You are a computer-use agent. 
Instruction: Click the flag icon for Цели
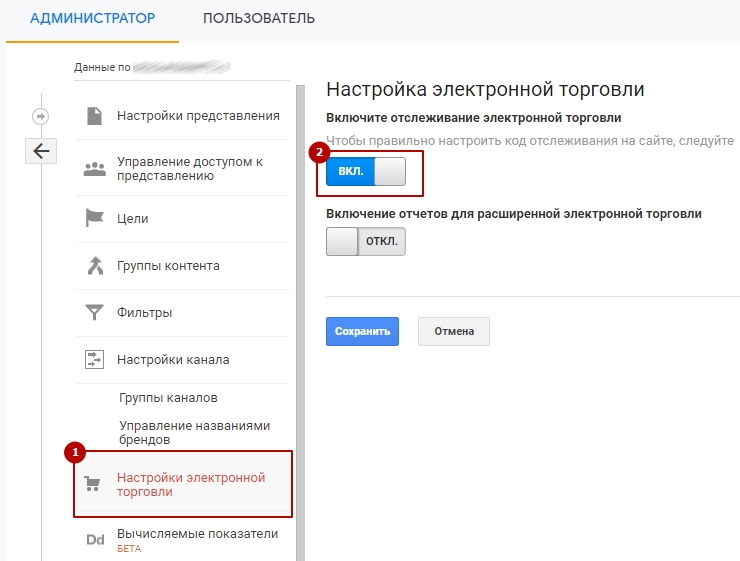tap(94, 218)
